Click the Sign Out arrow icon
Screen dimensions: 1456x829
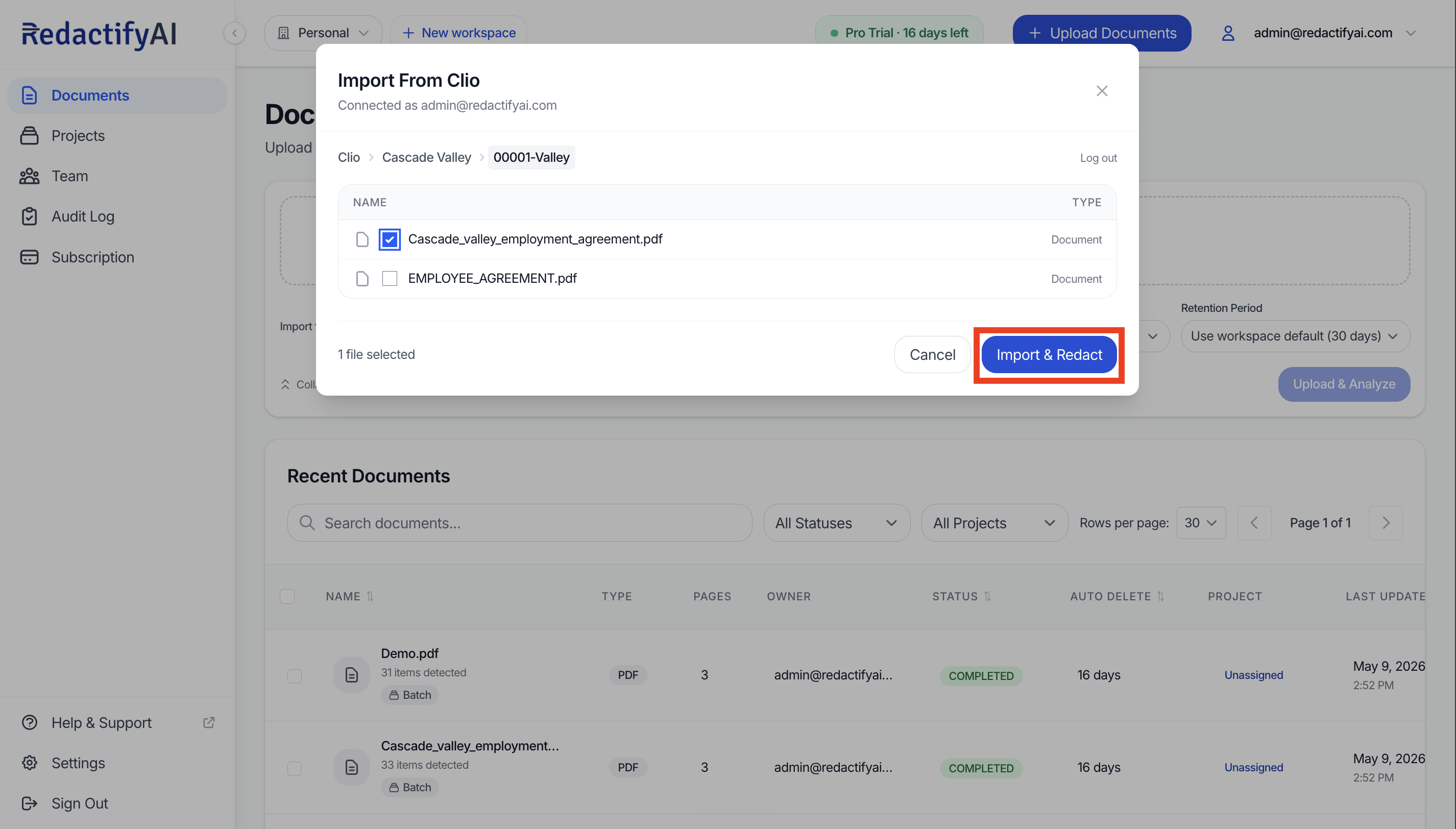click(x=29, y=803)
